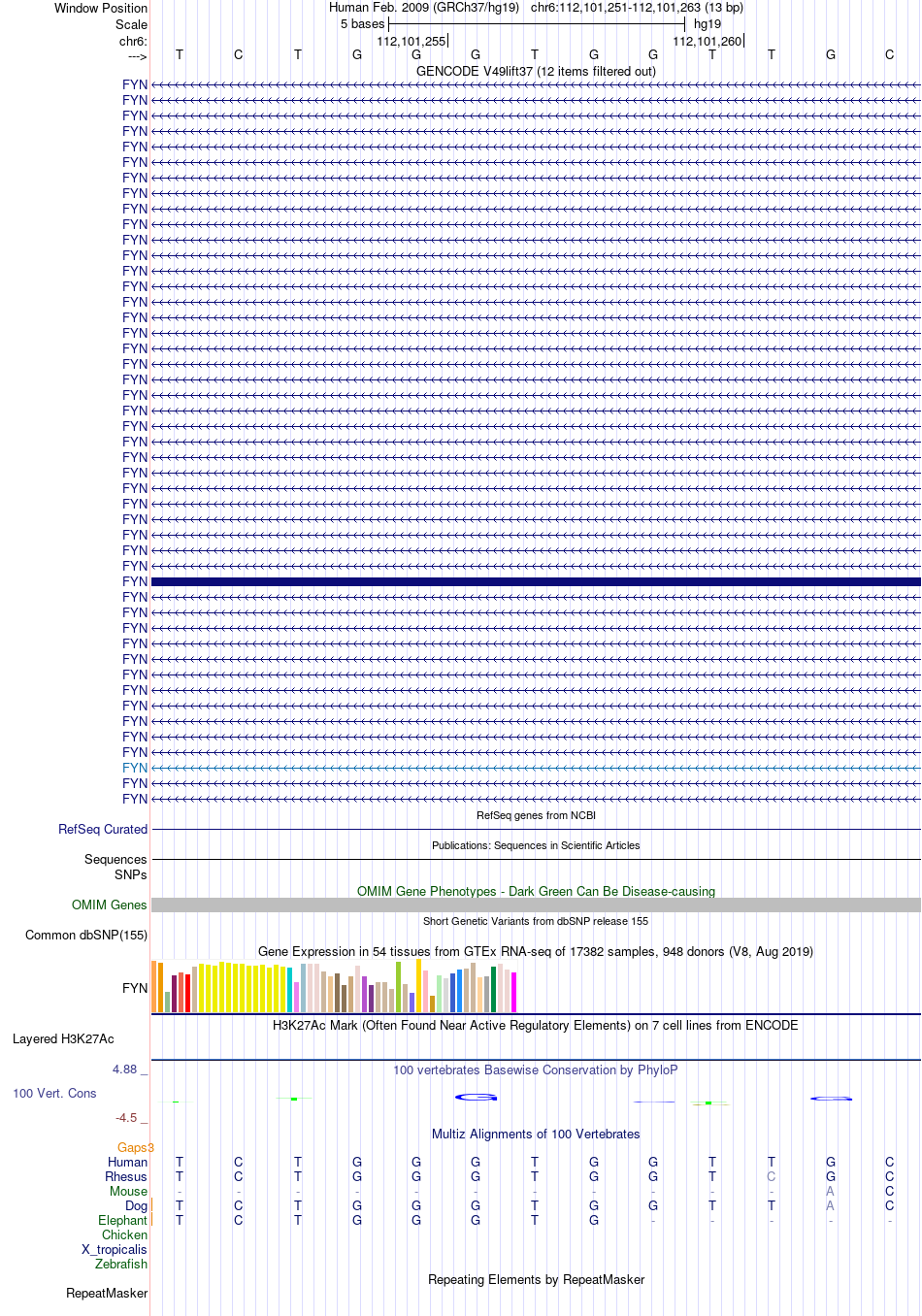Screen dimensions: 922x1316
Task: Select the Scale track label
Action: coord(131,24)
